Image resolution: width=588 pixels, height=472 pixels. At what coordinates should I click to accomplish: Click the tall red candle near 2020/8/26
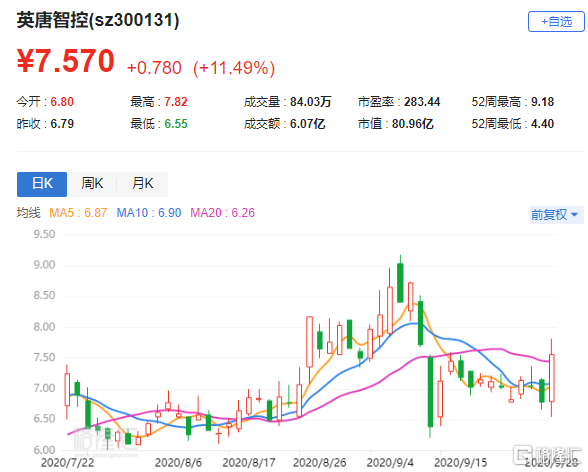point(309,342)
